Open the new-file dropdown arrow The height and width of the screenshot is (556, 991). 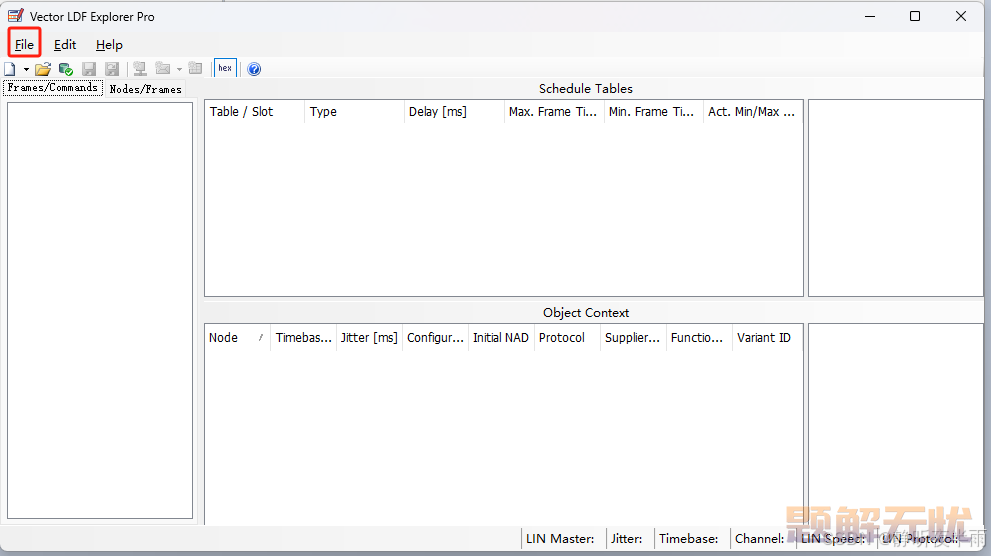[26, 70]
